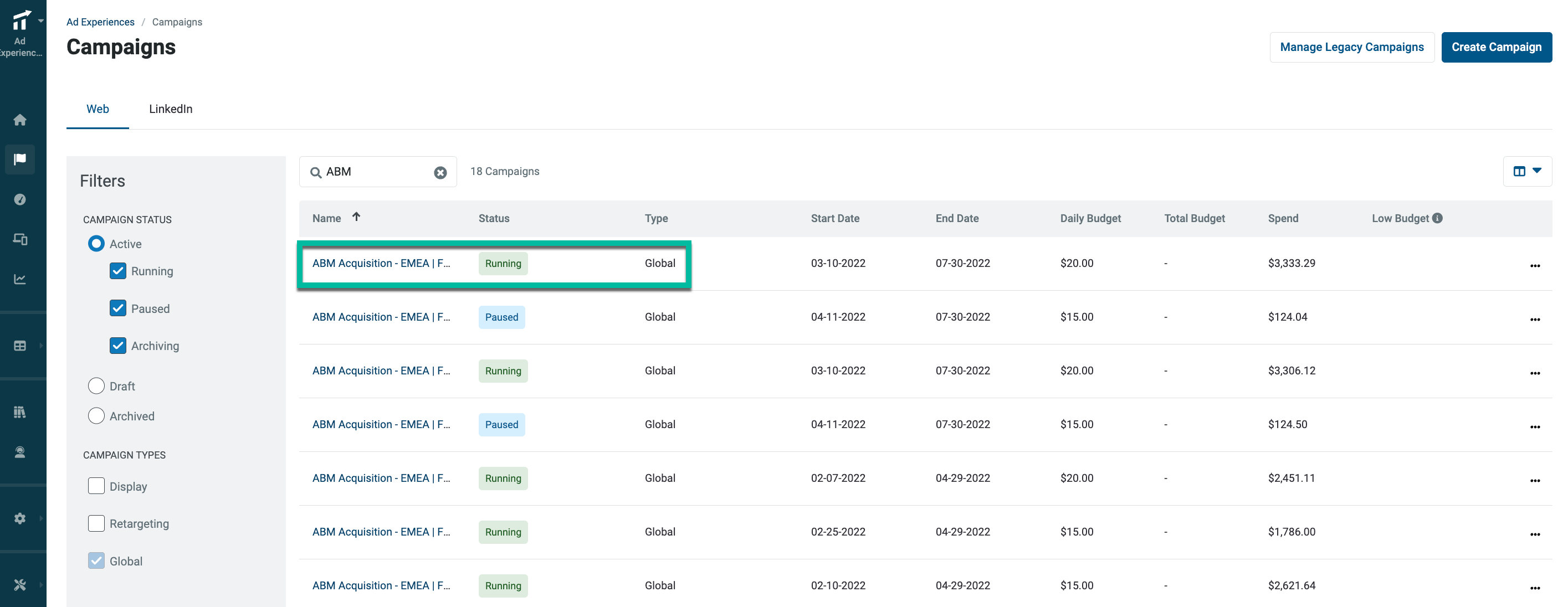Image resolution: width=1568 pixels, height=607 pixels.
Task: Check the Display campaign type box
Action: pos(96,486)
